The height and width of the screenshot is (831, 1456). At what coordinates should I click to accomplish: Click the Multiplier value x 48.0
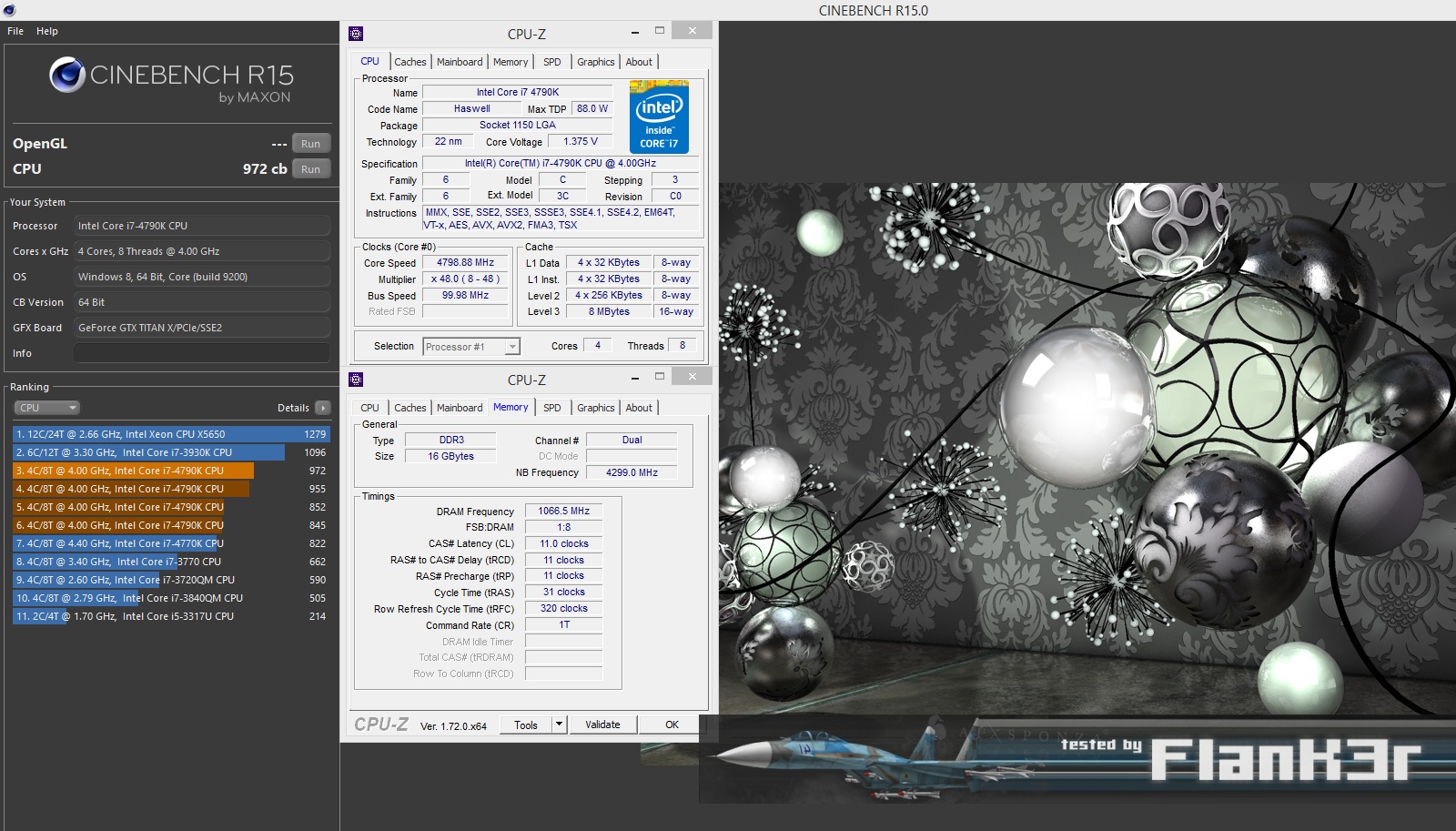[465, 279]
